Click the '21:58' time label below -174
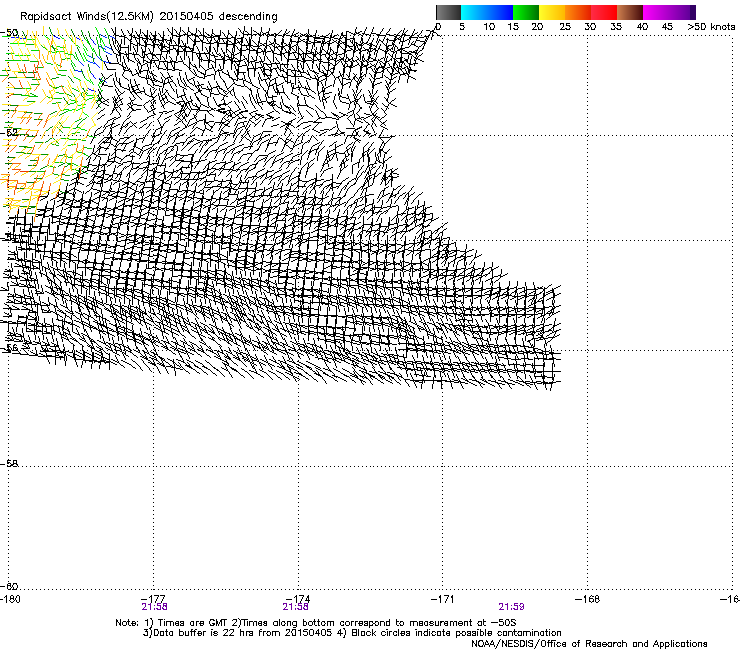 [295, 607]
